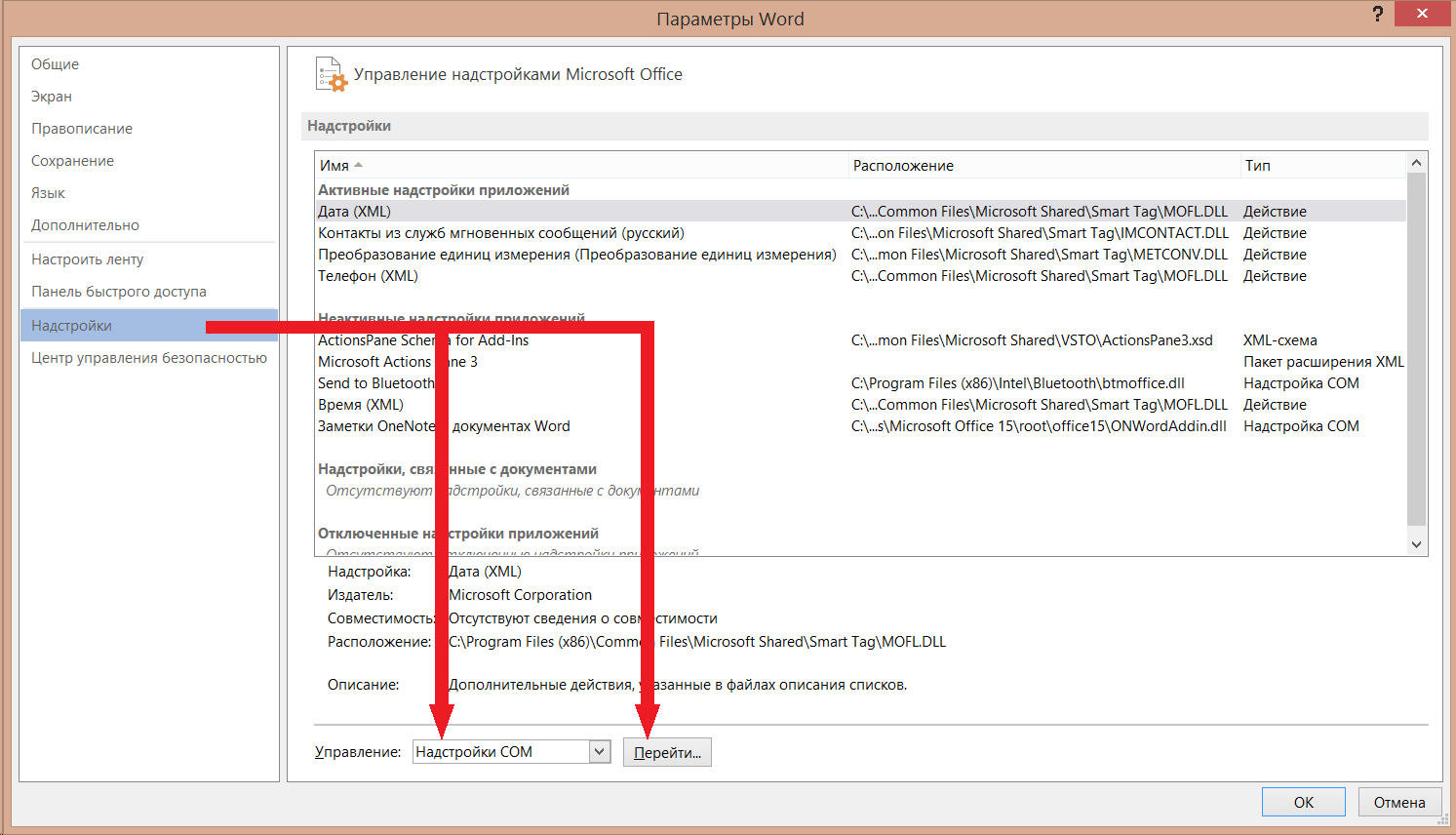Click the Отмена button
1456x835 pixels.
(x=1399, y=802)
